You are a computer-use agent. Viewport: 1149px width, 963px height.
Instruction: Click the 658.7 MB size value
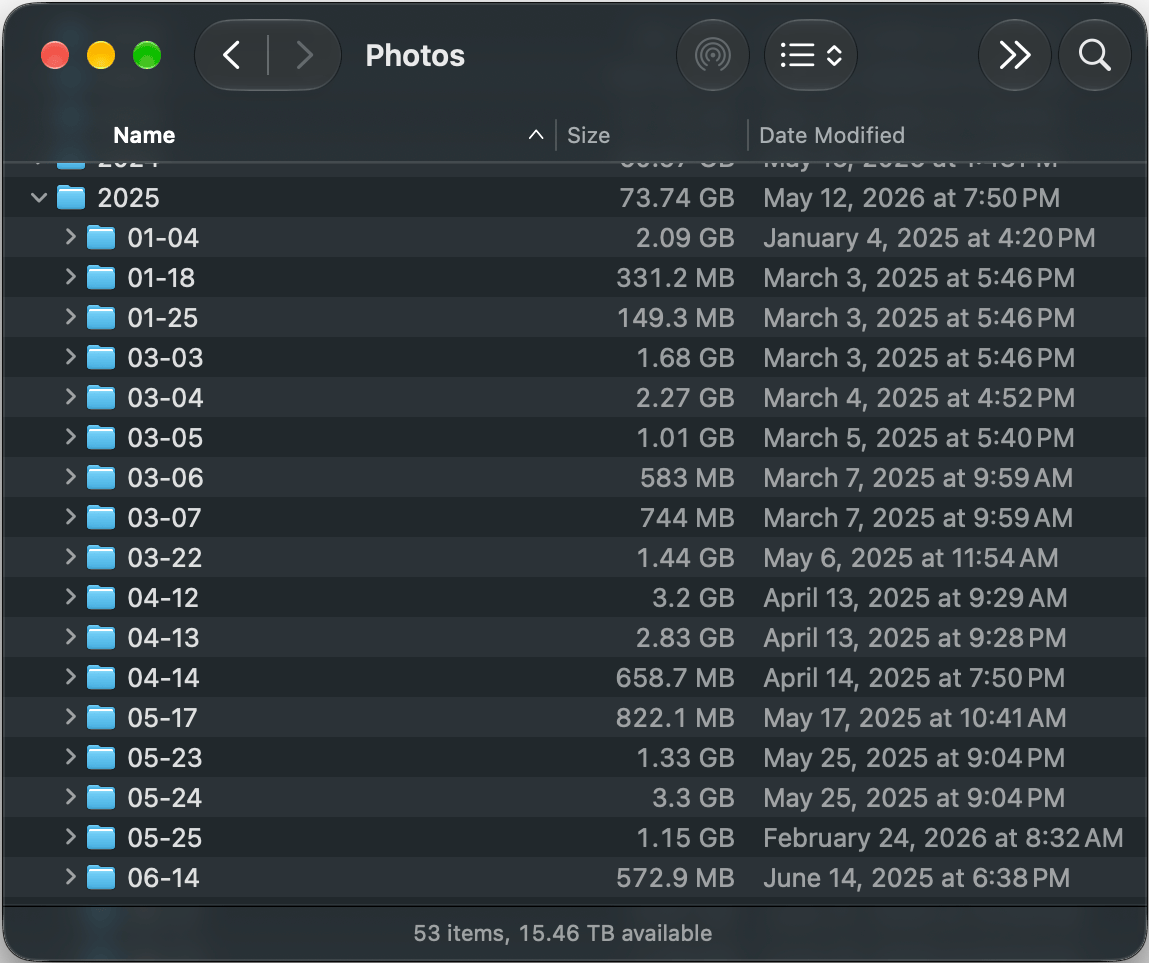(676, 678)
